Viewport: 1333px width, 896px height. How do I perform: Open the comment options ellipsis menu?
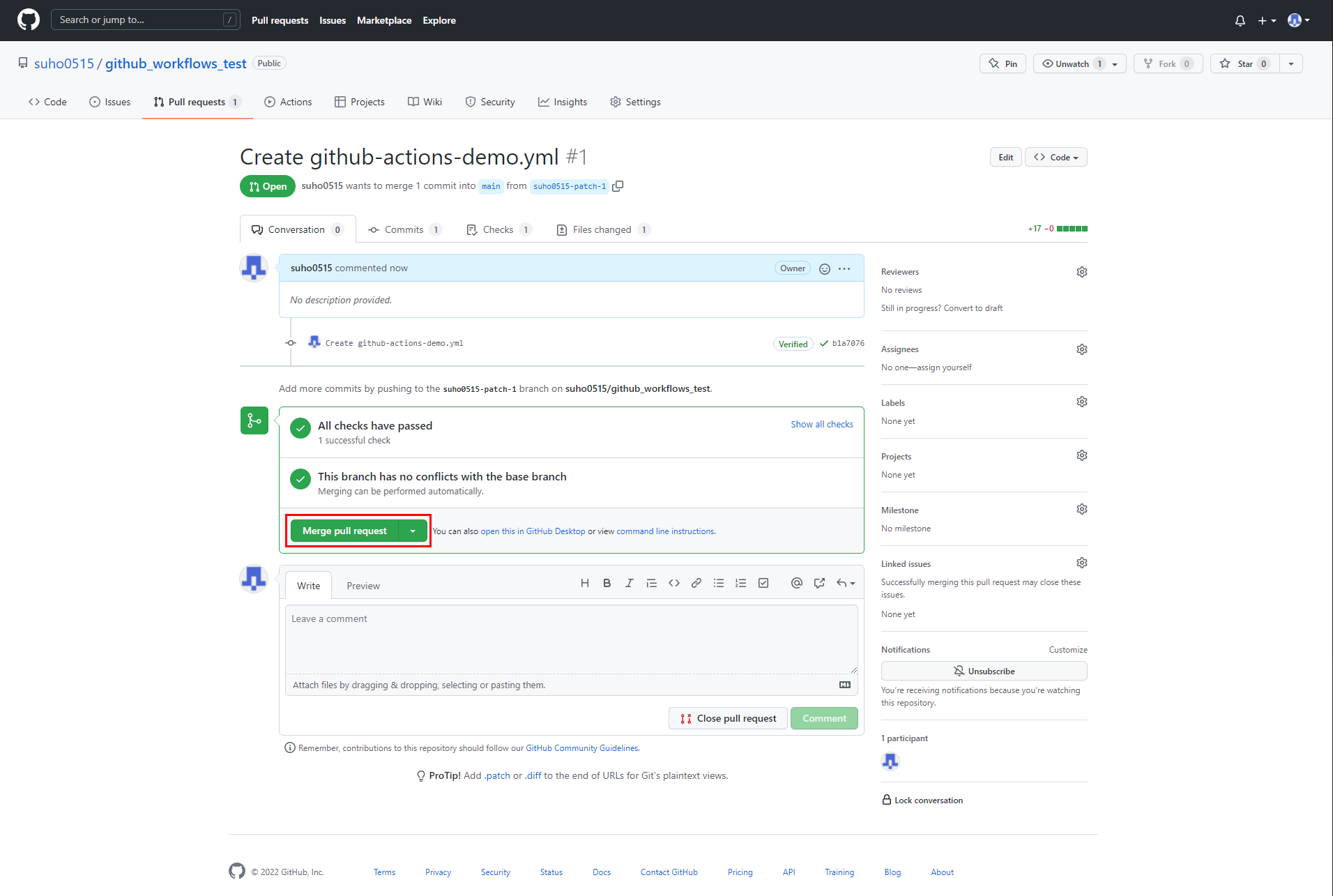[844, 268]
